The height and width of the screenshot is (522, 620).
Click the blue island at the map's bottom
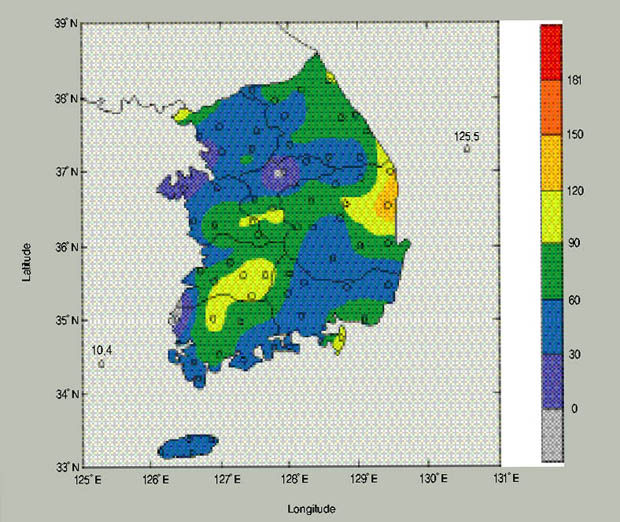coord(188,446)
